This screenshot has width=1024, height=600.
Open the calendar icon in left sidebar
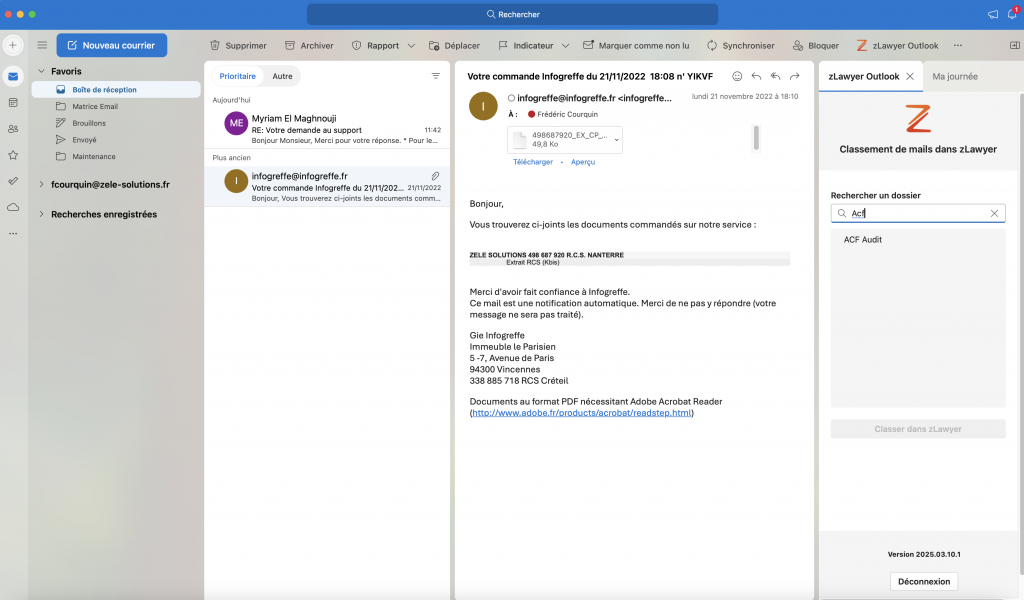13,102
